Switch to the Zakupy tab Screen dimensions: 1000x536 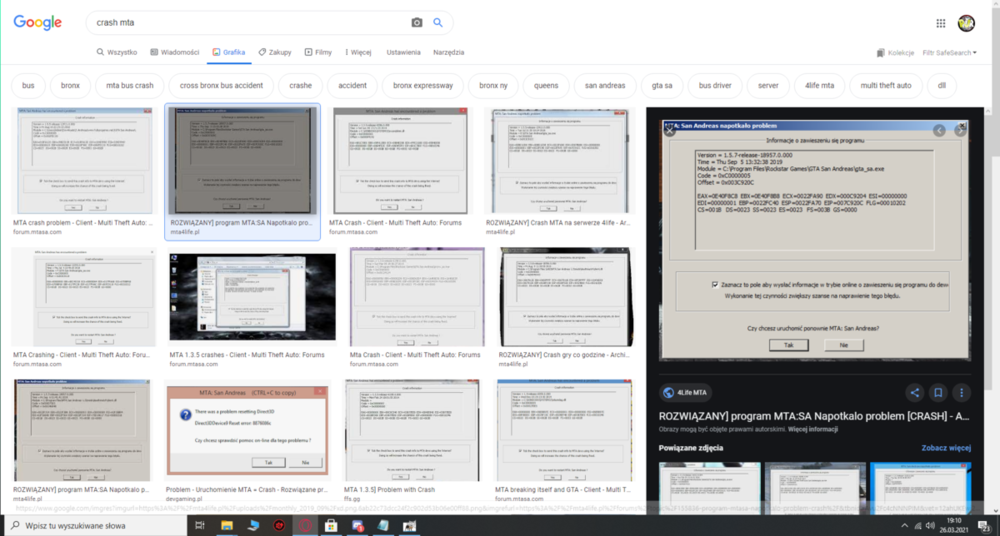pos(275,52)
